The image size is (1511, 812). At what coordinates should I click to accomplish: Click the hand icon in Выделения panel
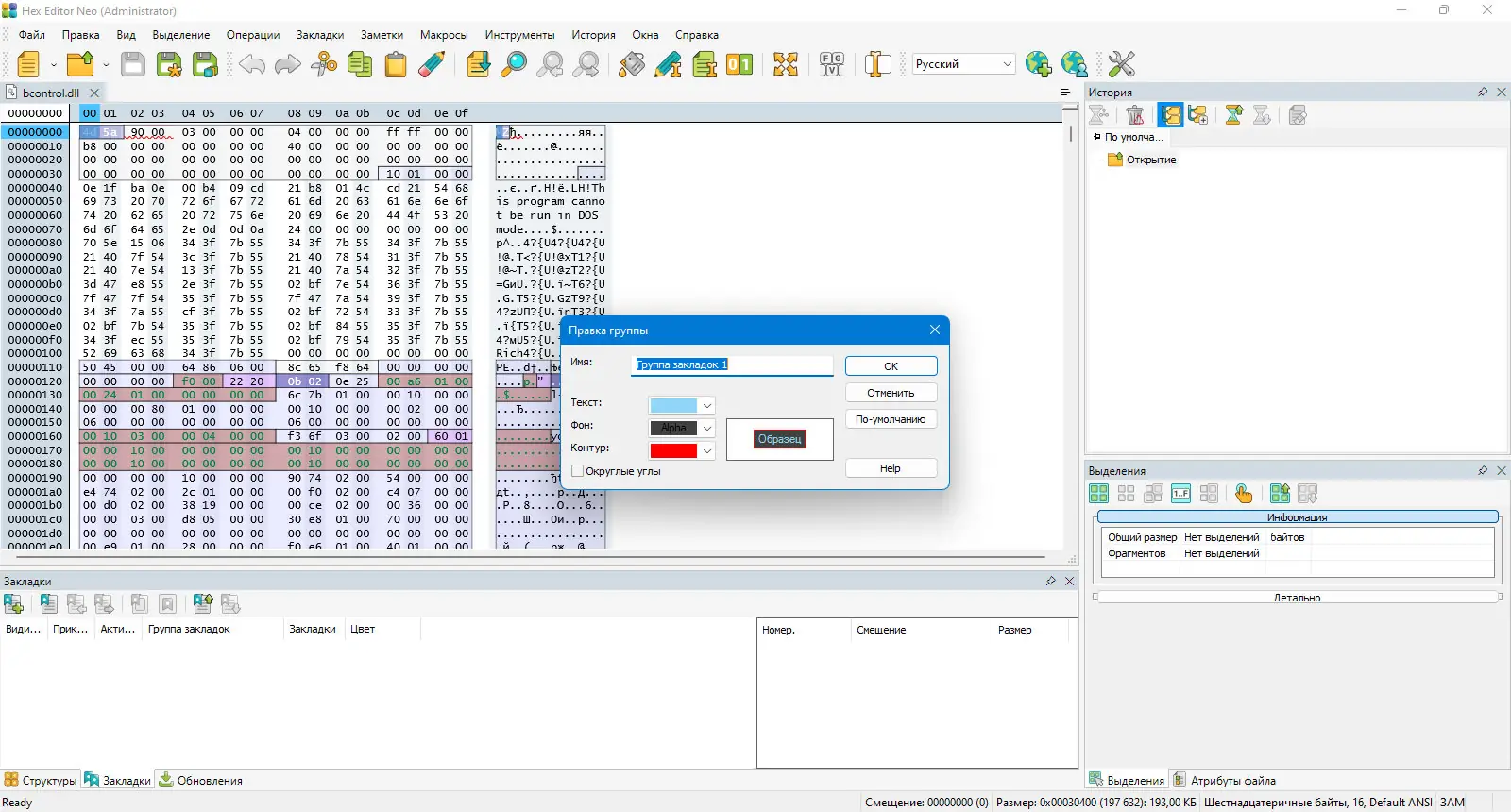(1244, 494)
